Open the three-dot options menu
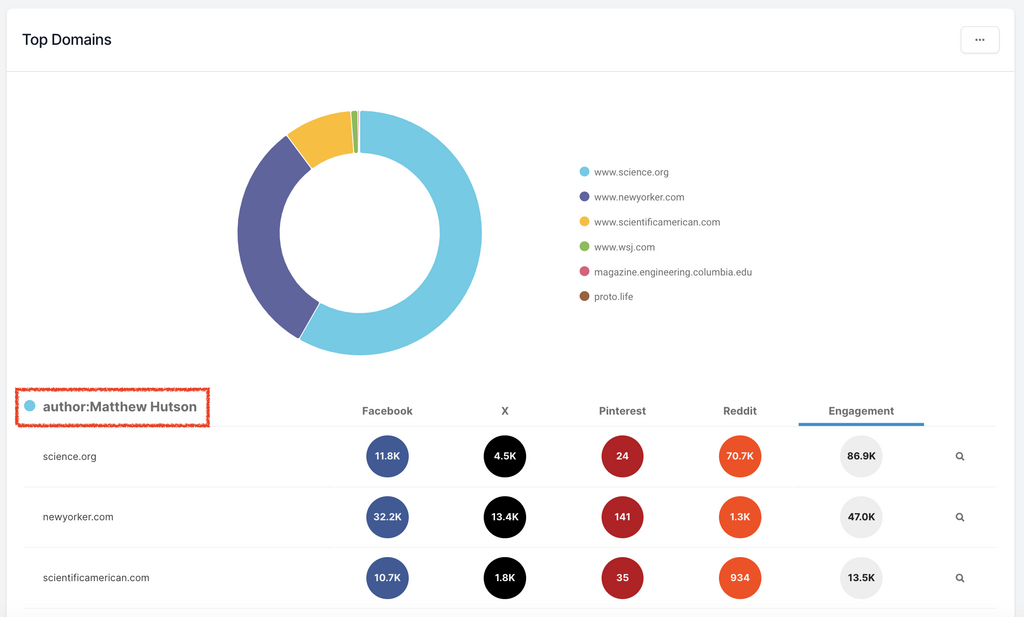This screenshot has height=617, width=1024. [979, 40]
